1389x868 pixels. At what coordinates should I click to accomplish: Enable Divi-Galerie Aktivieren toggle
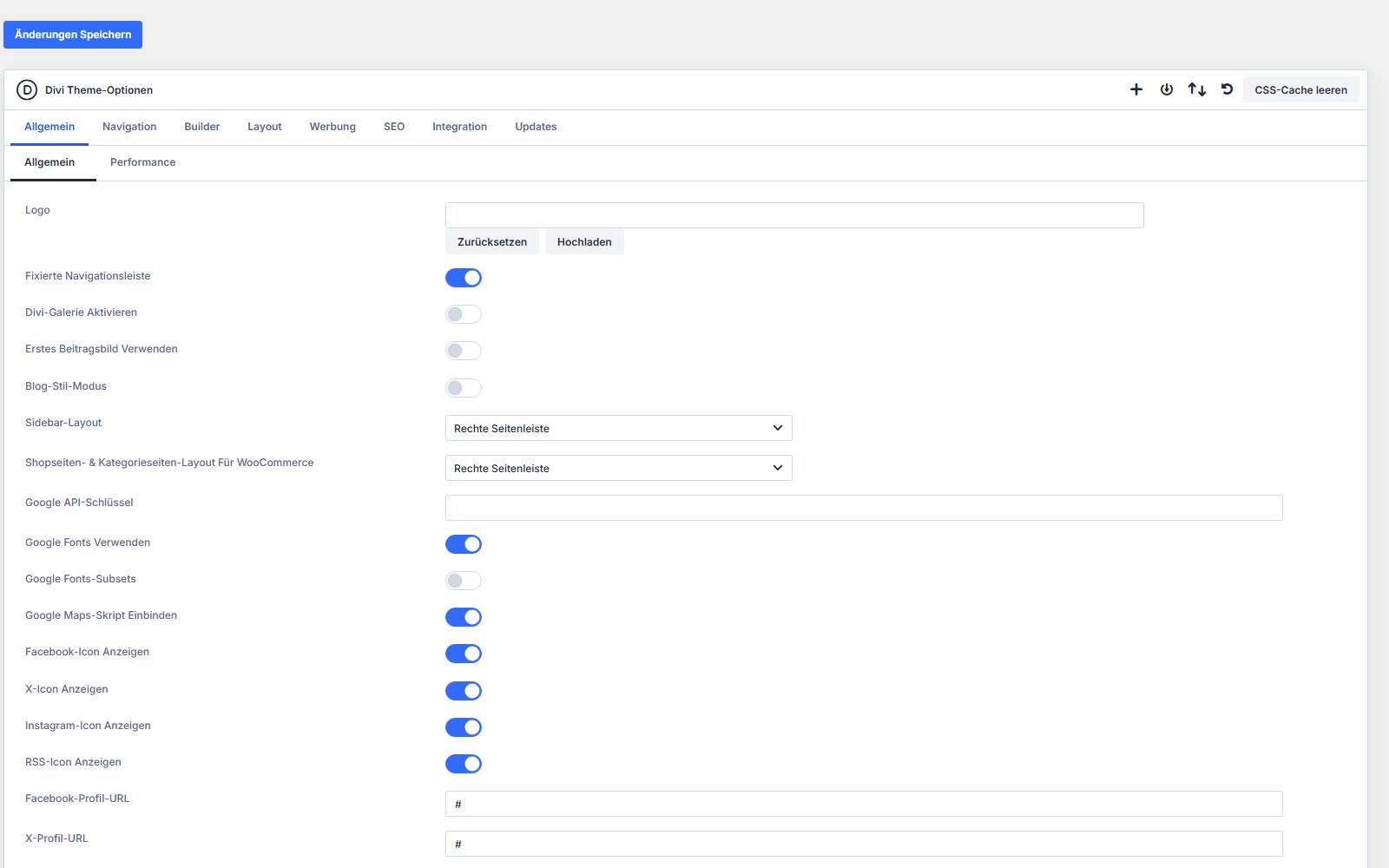click(x=464, y=314)
